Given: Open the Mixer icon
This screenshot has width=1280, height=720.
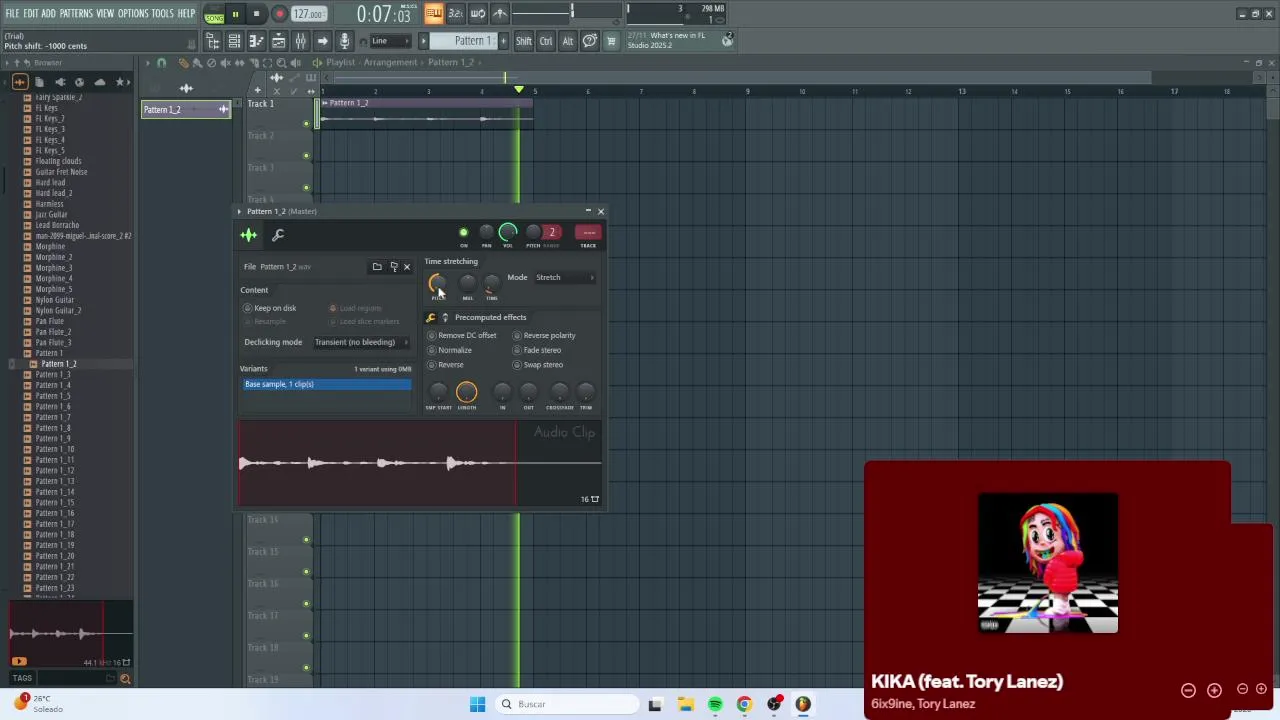Looking at the screenshot, I should (x=300, y=41).
